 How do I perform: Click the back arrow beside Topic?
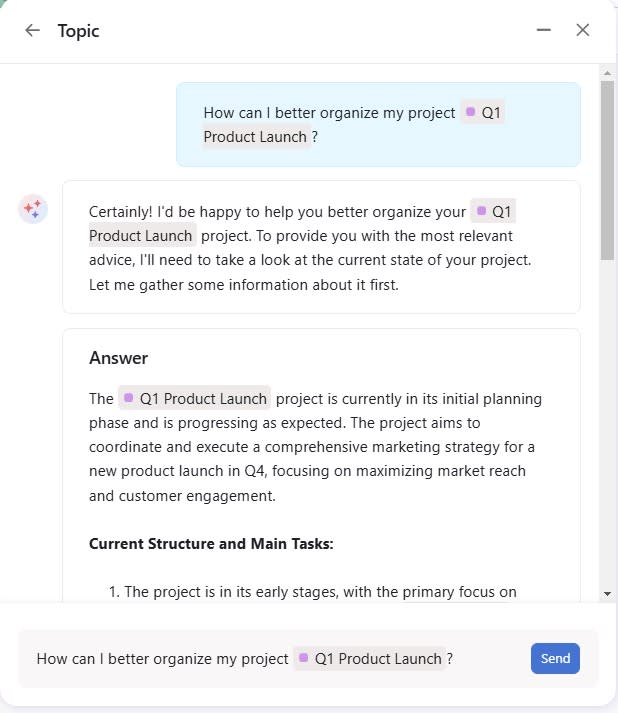tap(32, 30)
